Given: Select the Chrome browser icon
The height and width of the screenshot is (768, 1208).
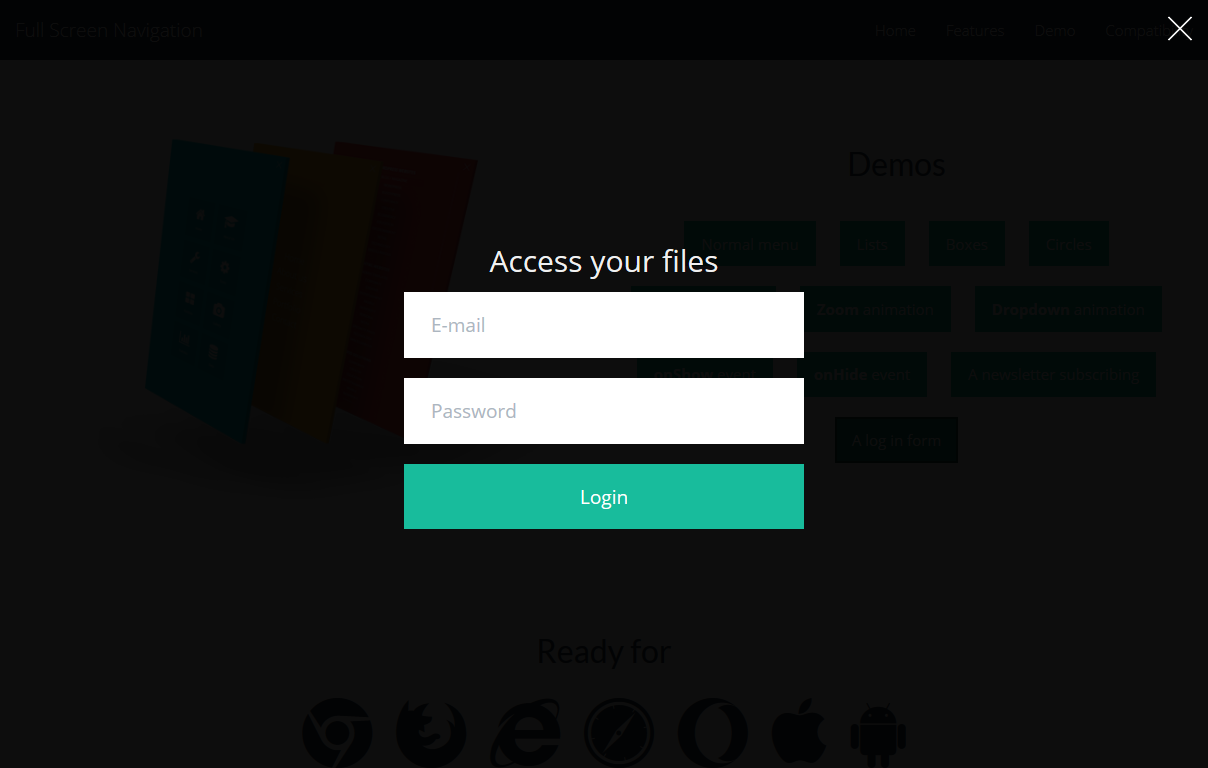Looking at the screenshot, I should [338, 732].
